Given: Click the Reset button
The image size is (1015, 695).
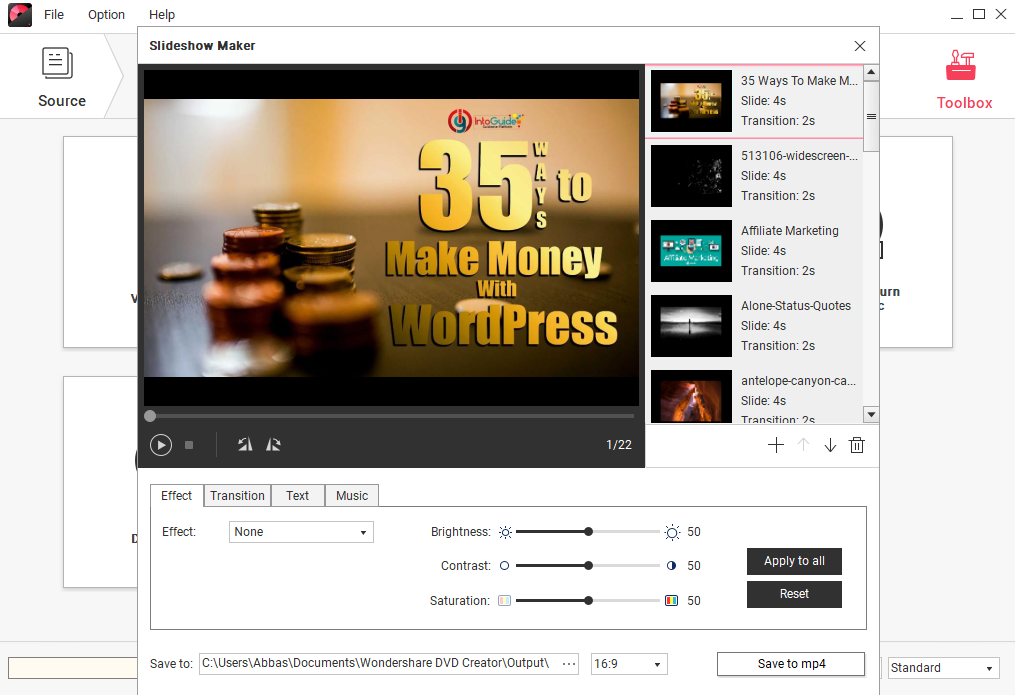Looking at the screenshot, I should click(x=794, y=594).
